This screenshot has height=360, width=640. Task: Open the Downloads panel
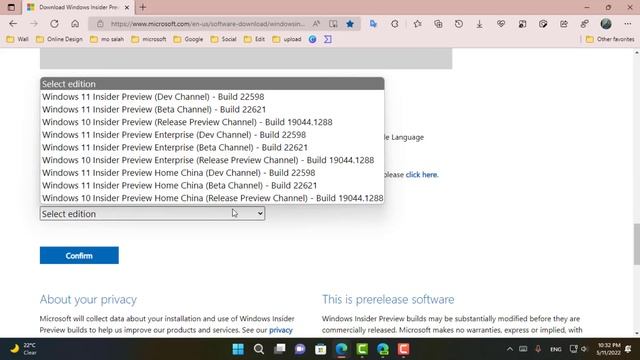pyautogui.click(x=480, y=24)
